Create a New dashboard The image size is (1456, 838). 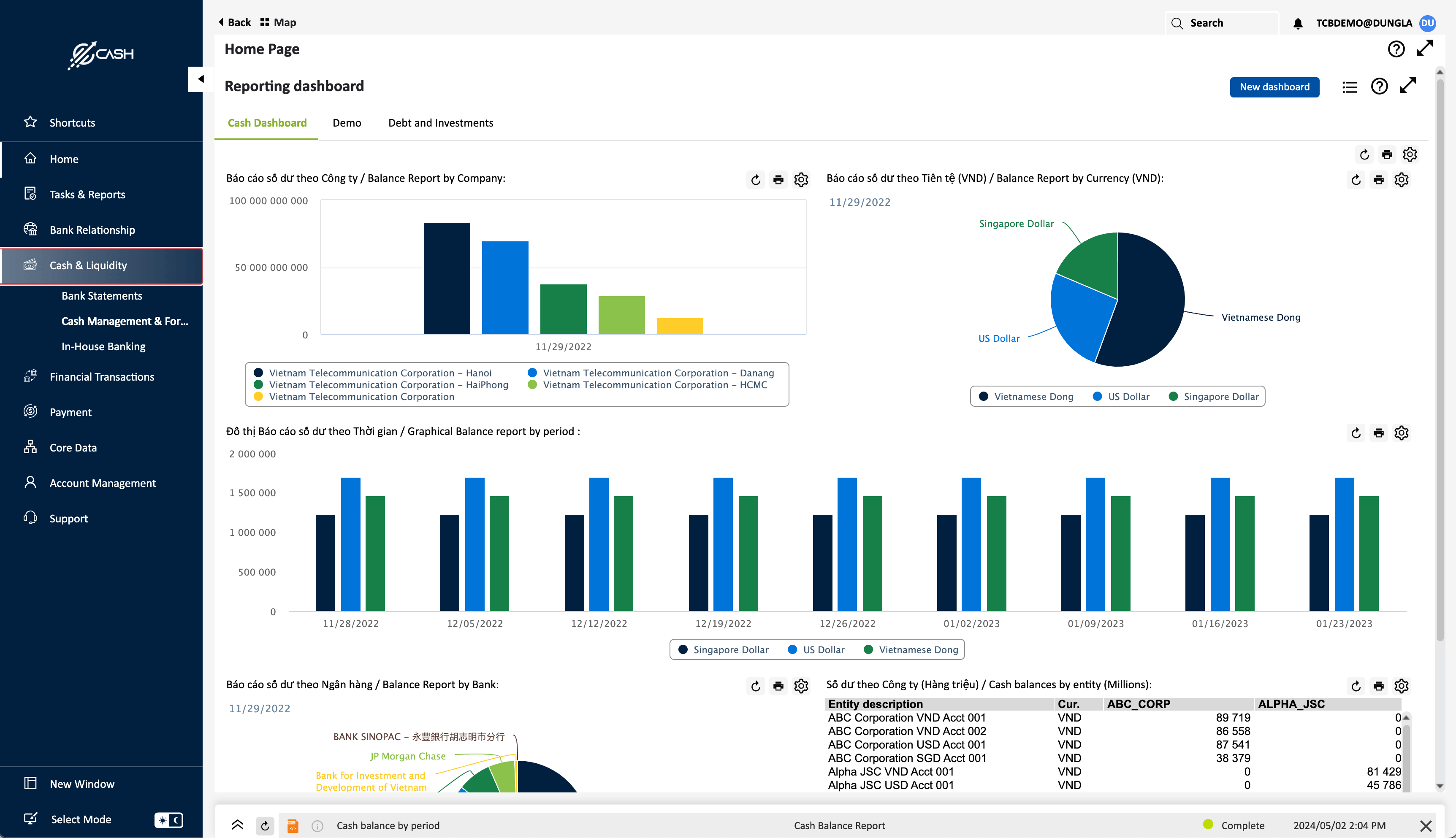click(x=1274, y=87)
